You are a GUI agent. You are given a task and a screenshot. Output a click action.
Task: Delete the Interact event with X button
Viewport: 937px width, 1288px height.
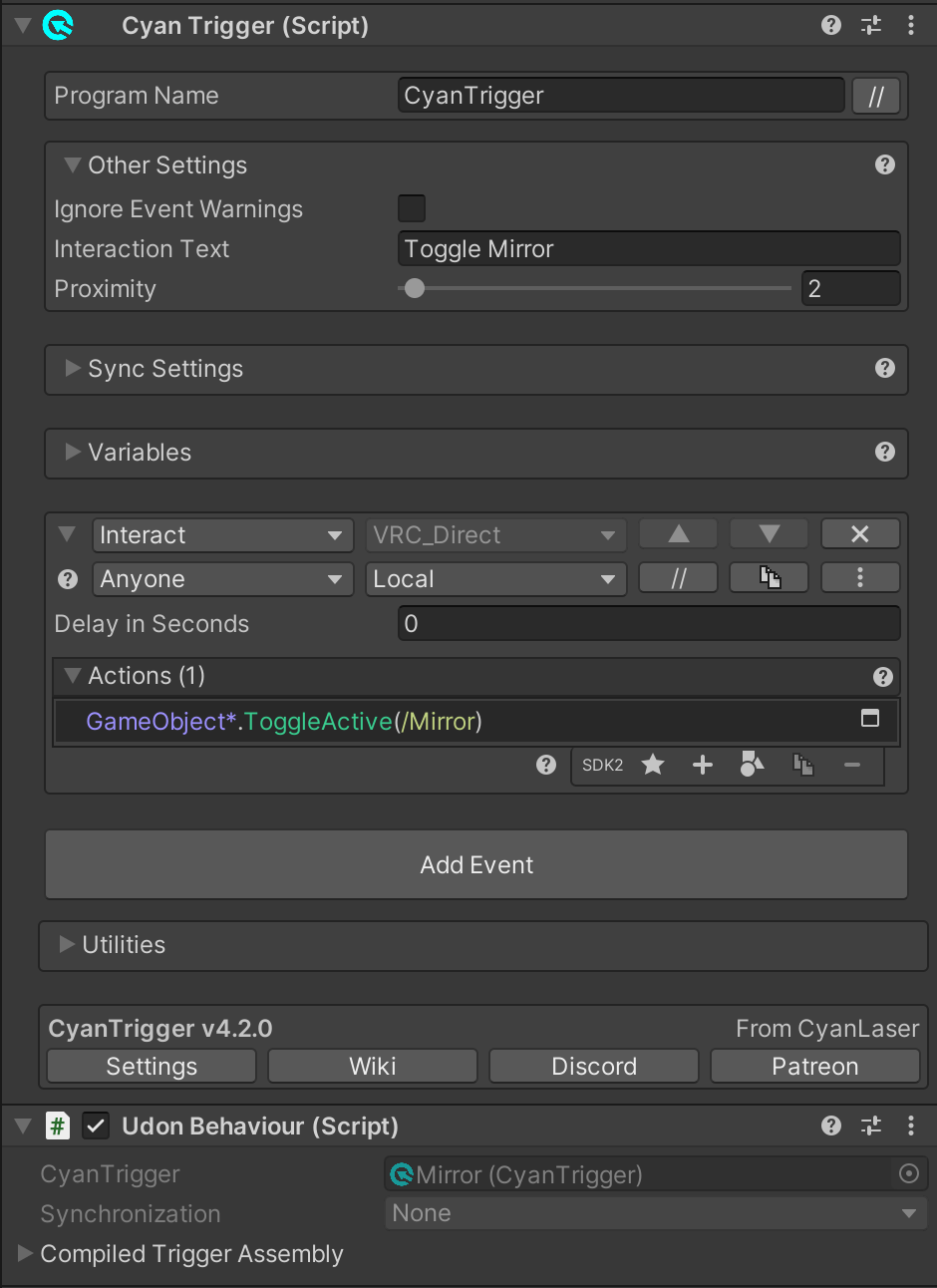[860, 534]
